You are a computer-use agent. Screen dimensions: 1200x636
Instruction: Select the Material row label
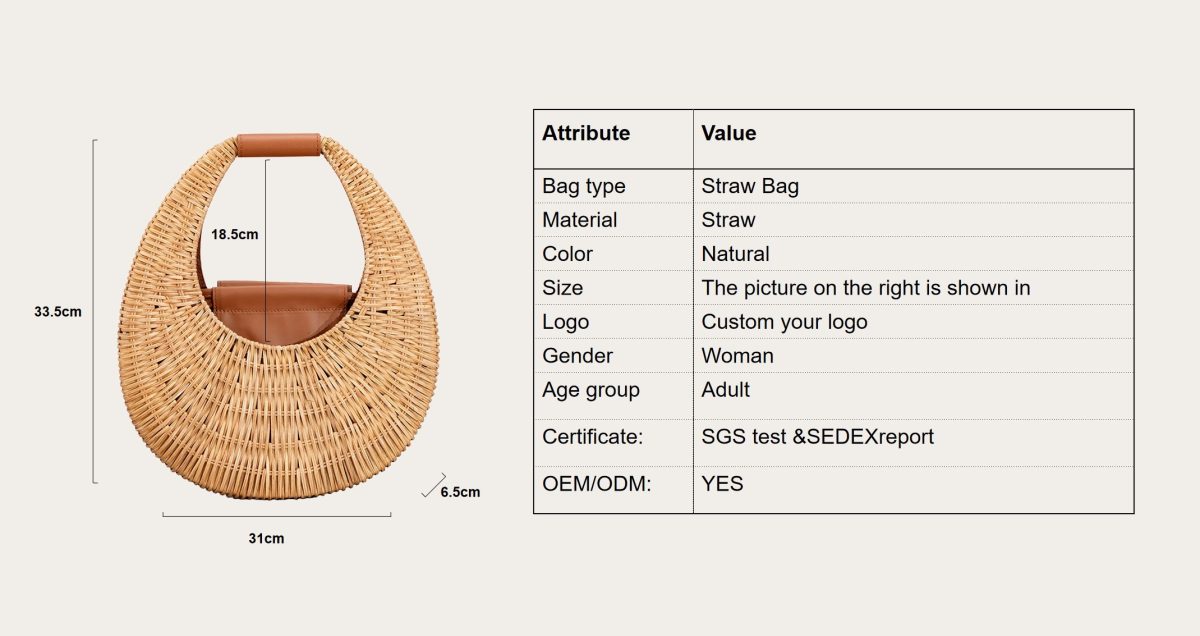tap(579, 220)
